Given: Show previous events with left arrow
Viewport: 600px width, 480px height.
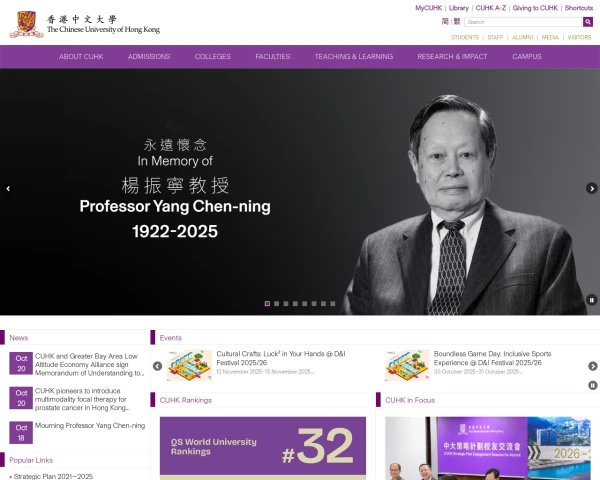Looking at the screenshot, I should tap(157, 366).
